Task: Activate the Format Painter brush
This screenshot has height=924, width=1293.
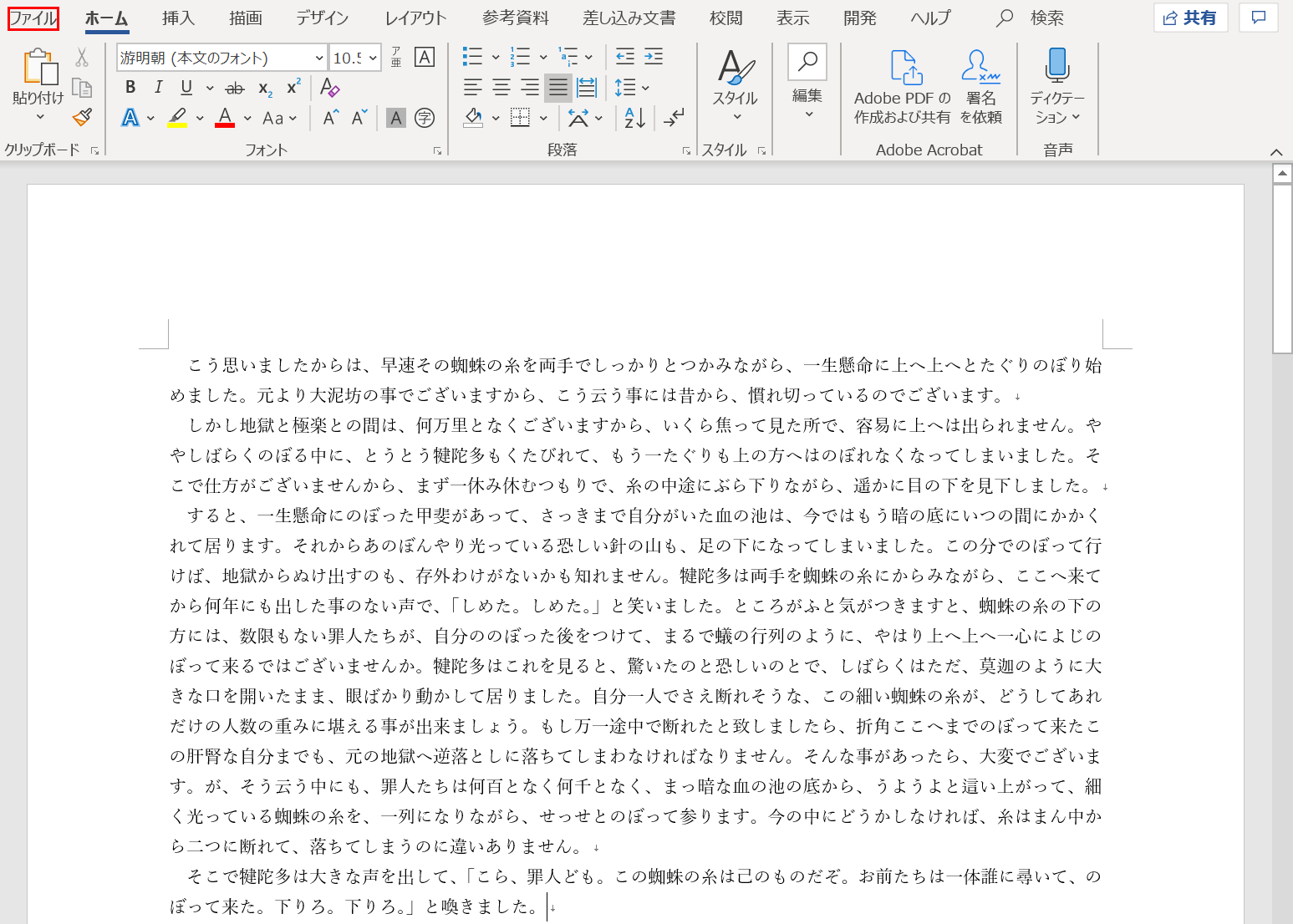Action: point(82,117)
